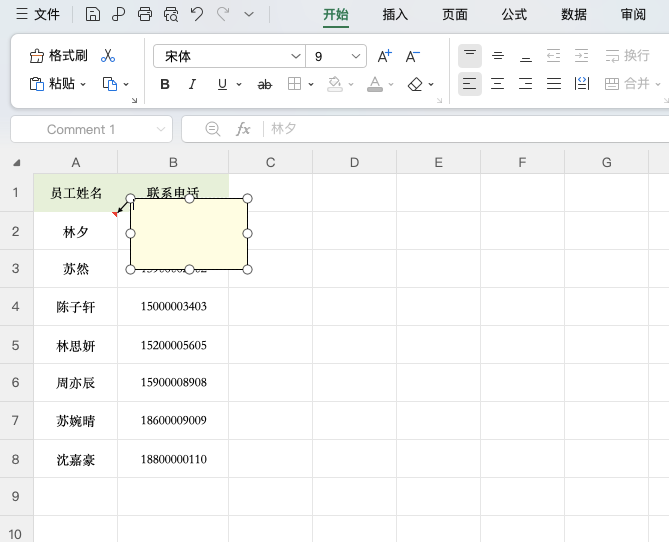Click the zoom magnifier icon in formula bar

(212, 129)
